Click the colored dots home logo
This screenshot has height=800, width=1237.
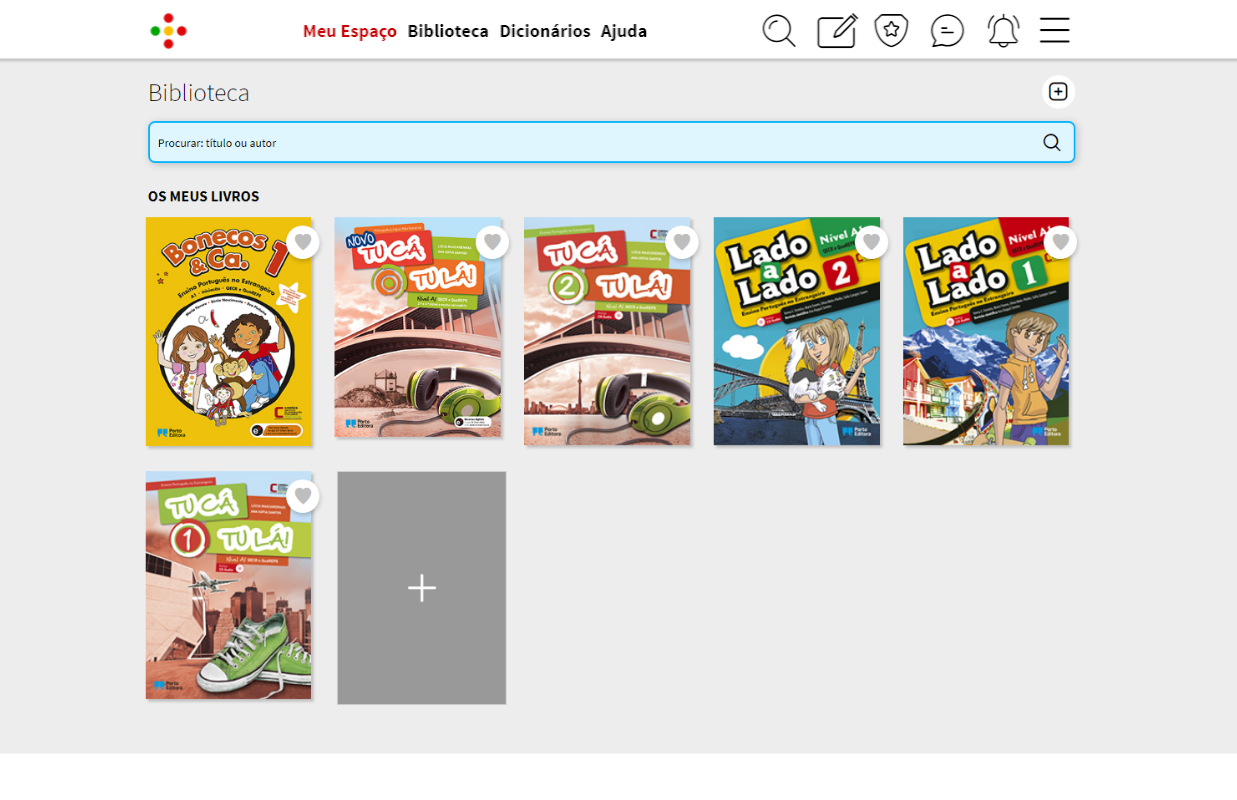168,31
